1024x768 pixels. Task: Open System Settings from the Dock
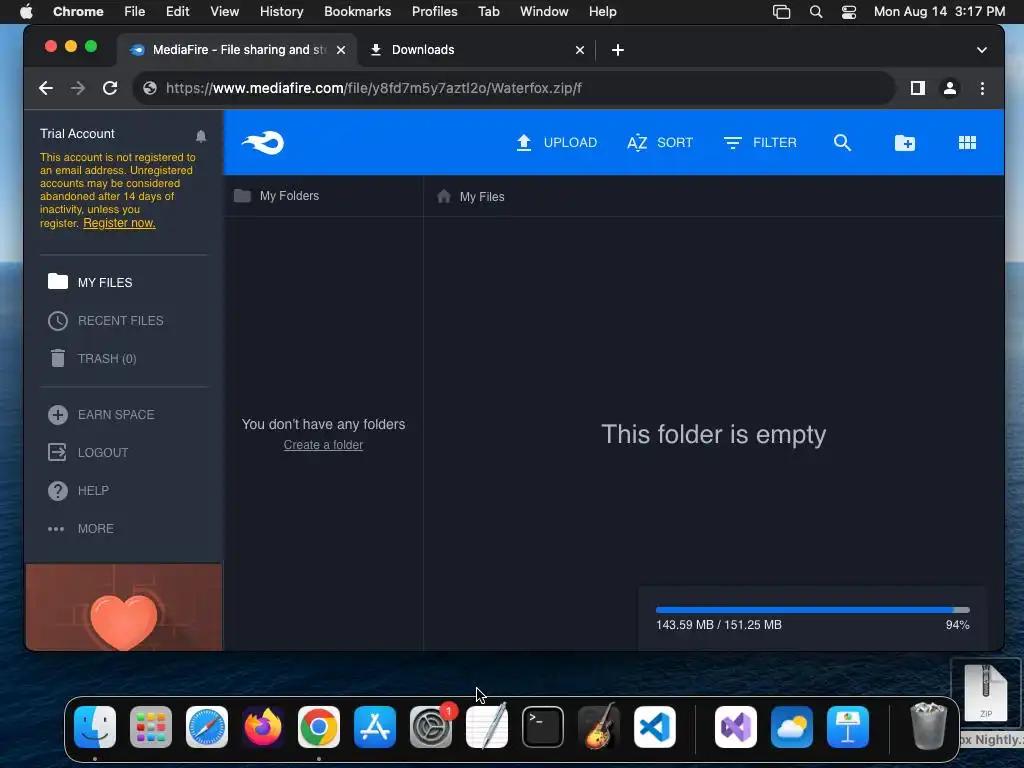coord(431,727)
